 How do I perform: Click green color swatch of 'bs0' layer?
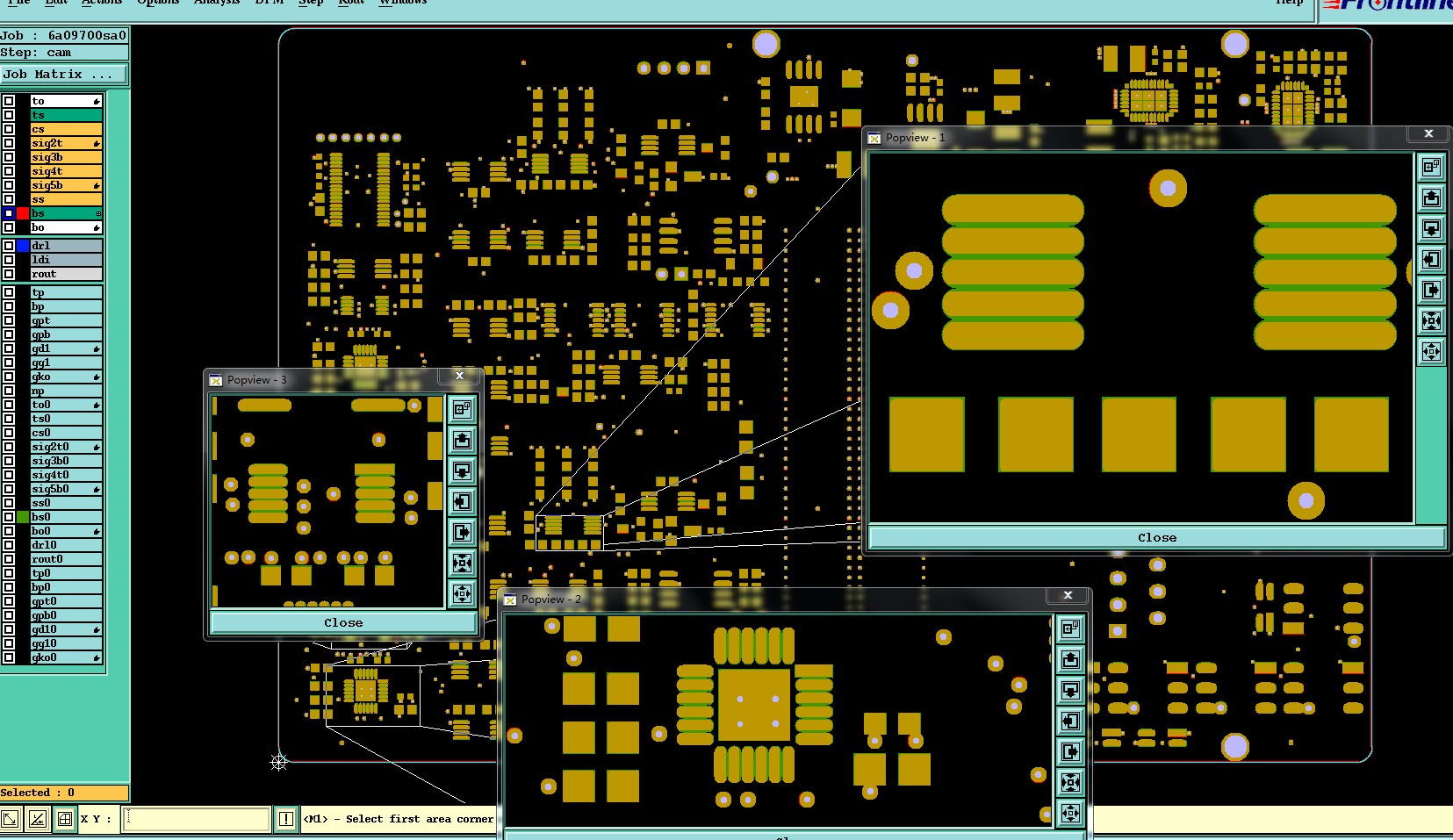(x=23, y=517)
